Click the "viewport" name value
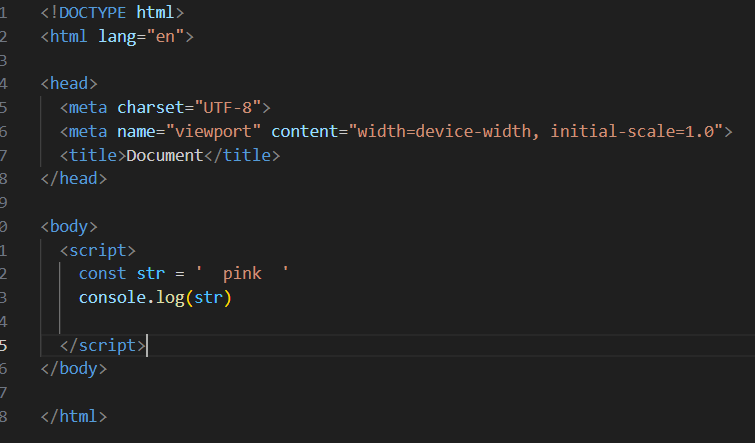The image size is (755, 443). 213,131
